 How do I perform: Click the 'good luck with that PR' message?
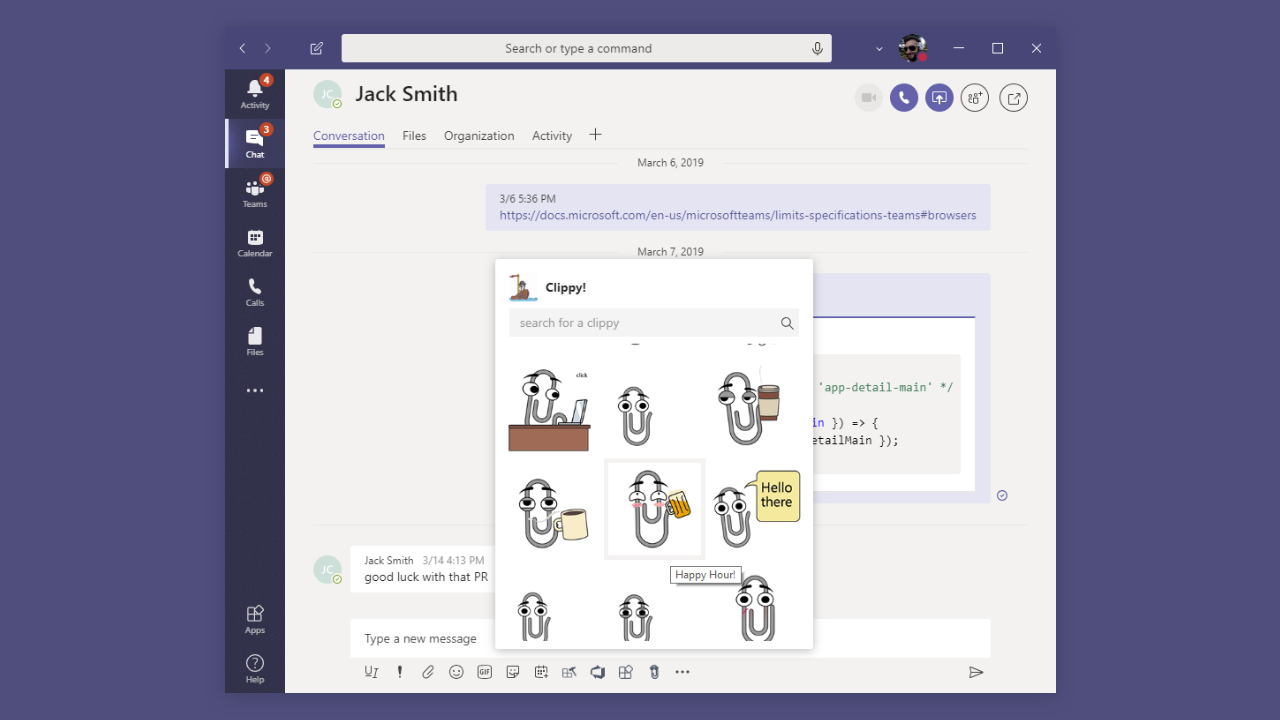[x=426, y=577]
